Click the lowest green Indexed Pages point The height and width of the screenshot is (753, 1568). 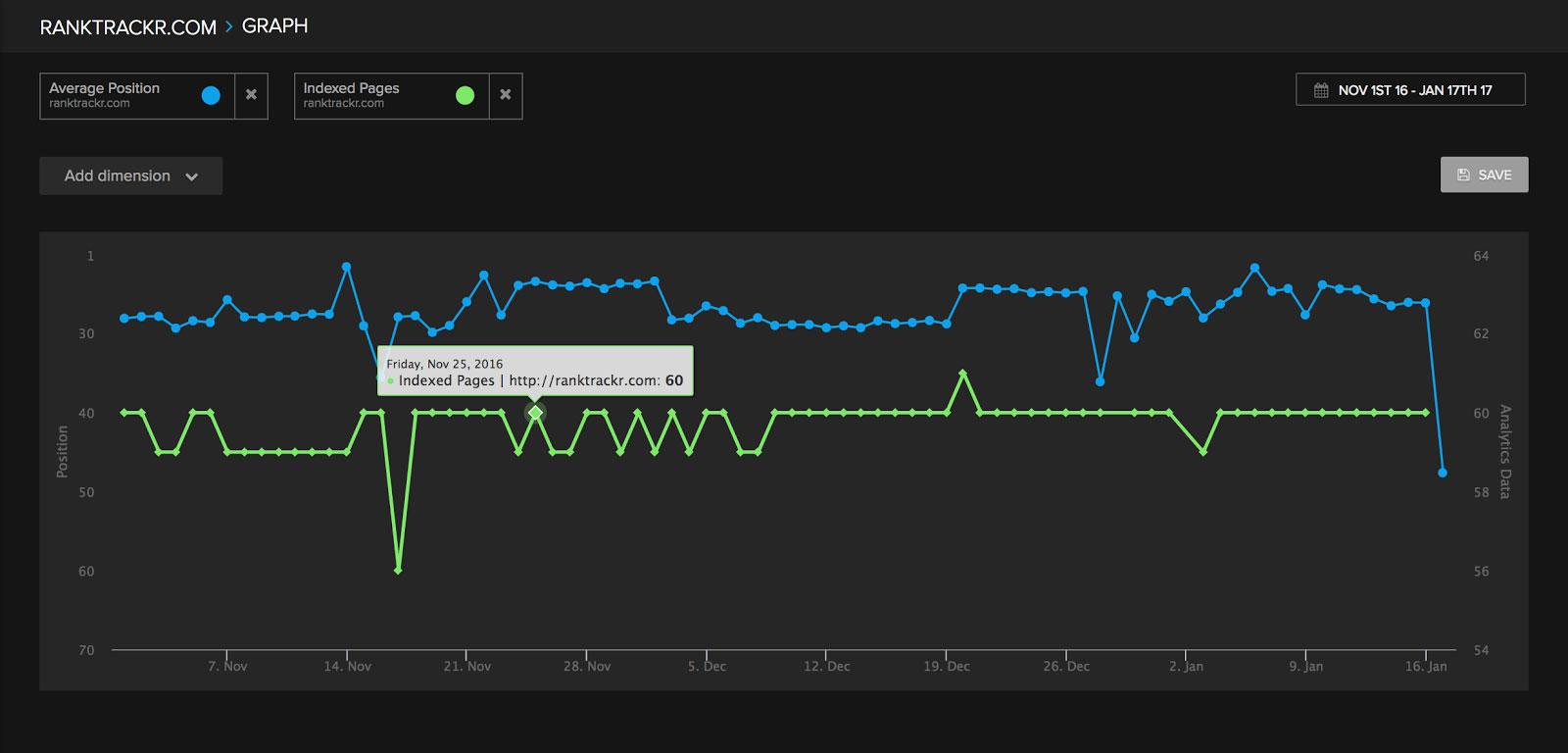click(398, 570)
